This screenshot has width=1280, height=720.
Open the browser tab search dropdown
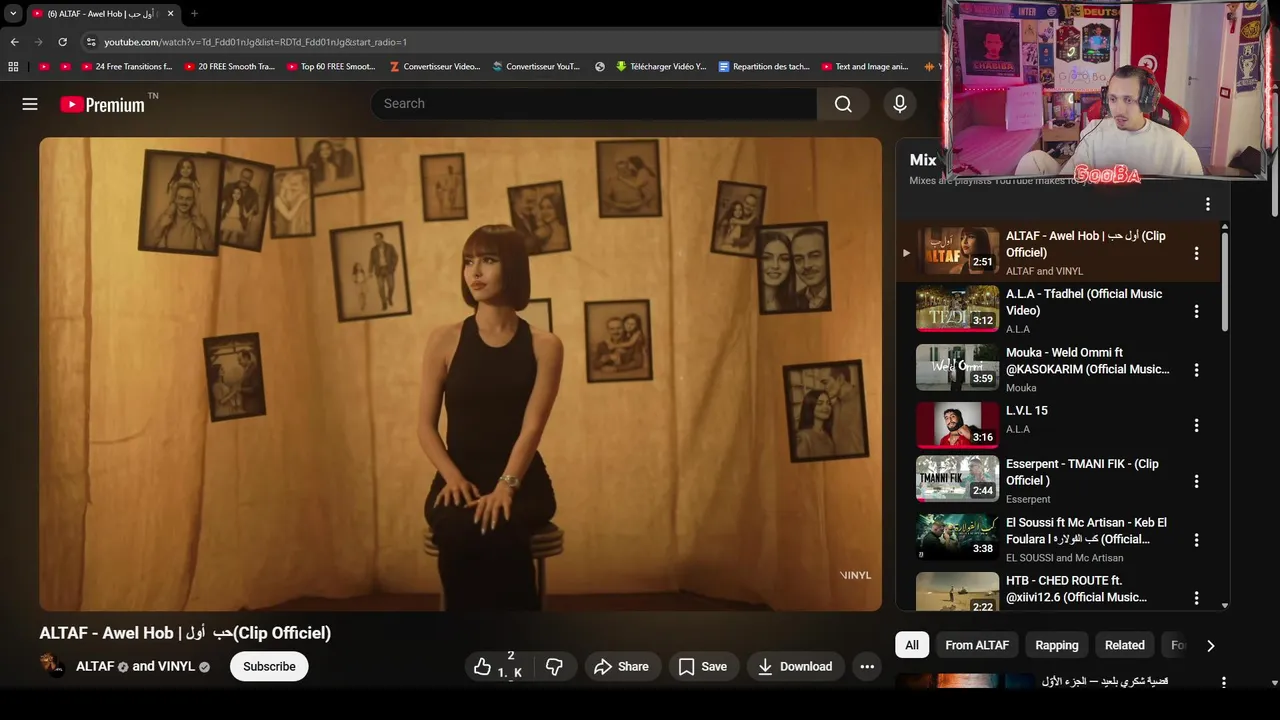pyautogui.click(x=13, y=14)
